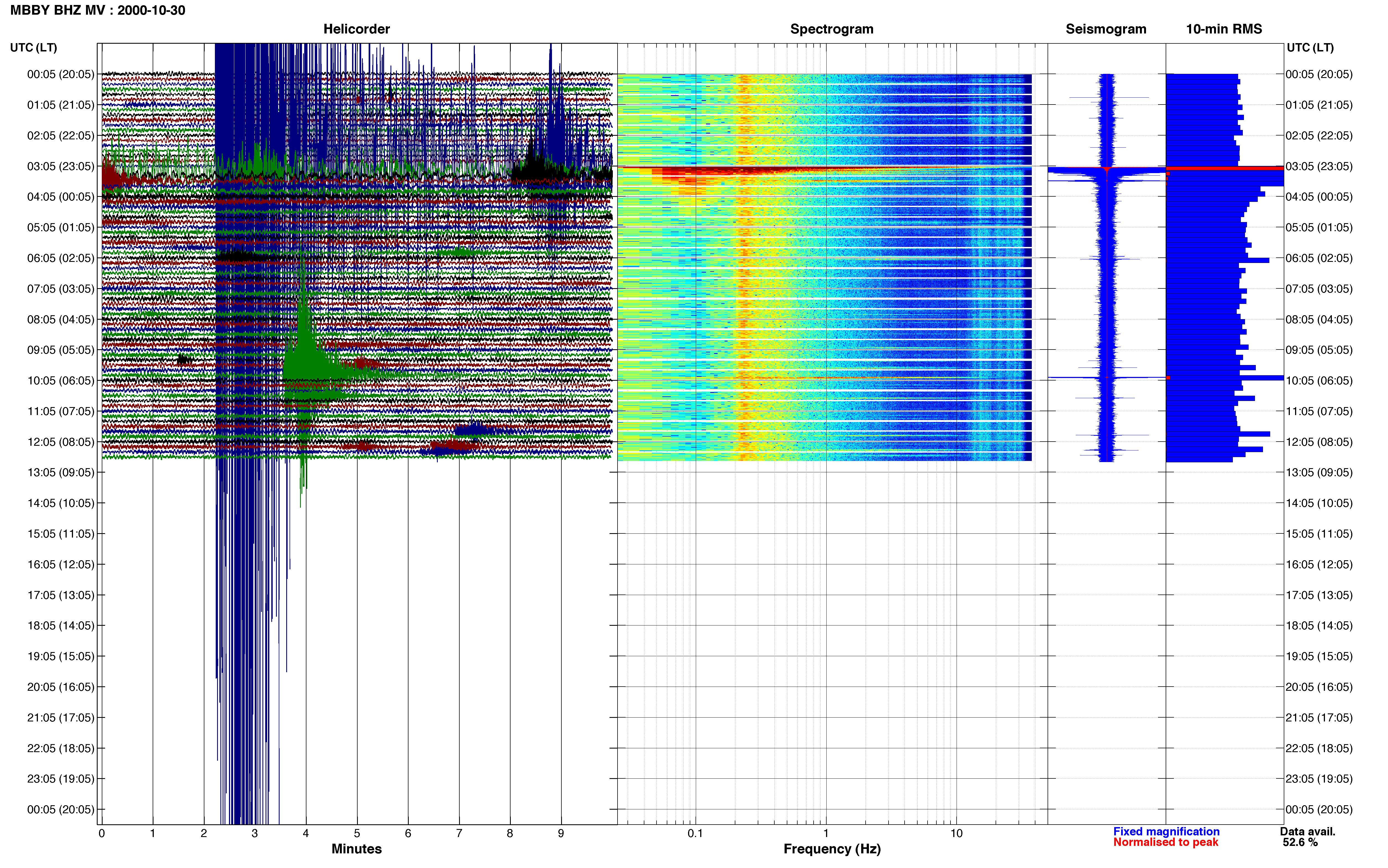Click the left axis label 12:05 (08:05)
Screen dimensions: 1388x868
click(x=61, y=442)
